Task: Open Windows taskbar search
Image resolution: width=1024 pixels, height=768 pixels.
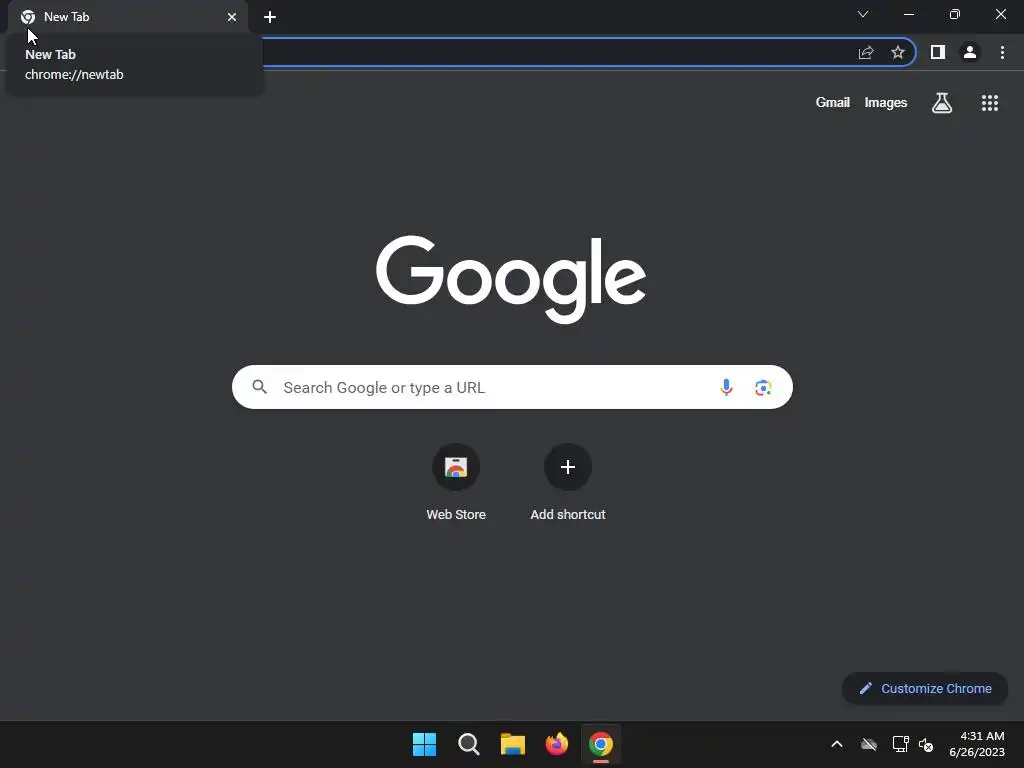Action: 469,744
